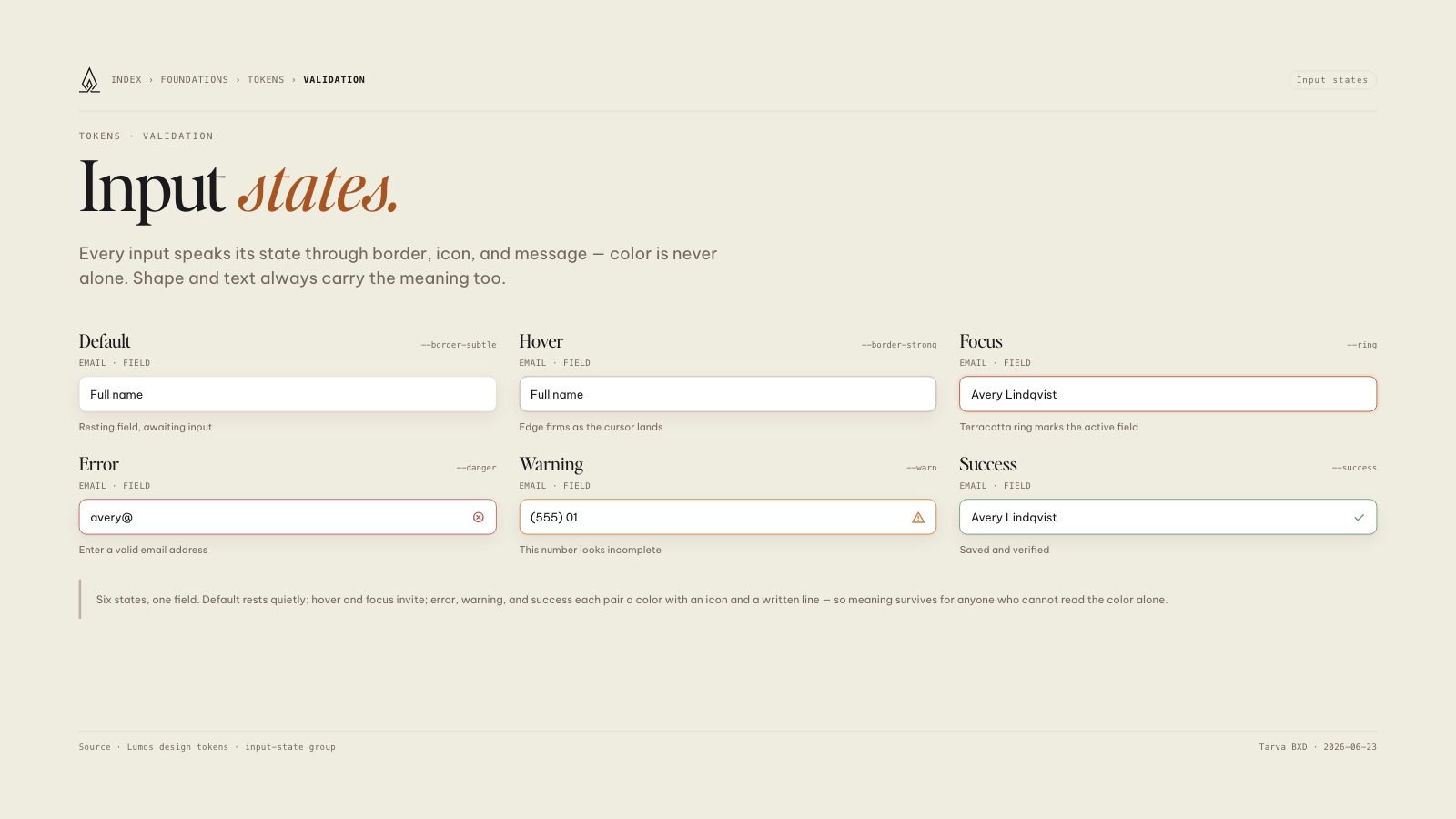Click the Hover heading
This screenshot has height=819, width=1456.
[541, 341]
